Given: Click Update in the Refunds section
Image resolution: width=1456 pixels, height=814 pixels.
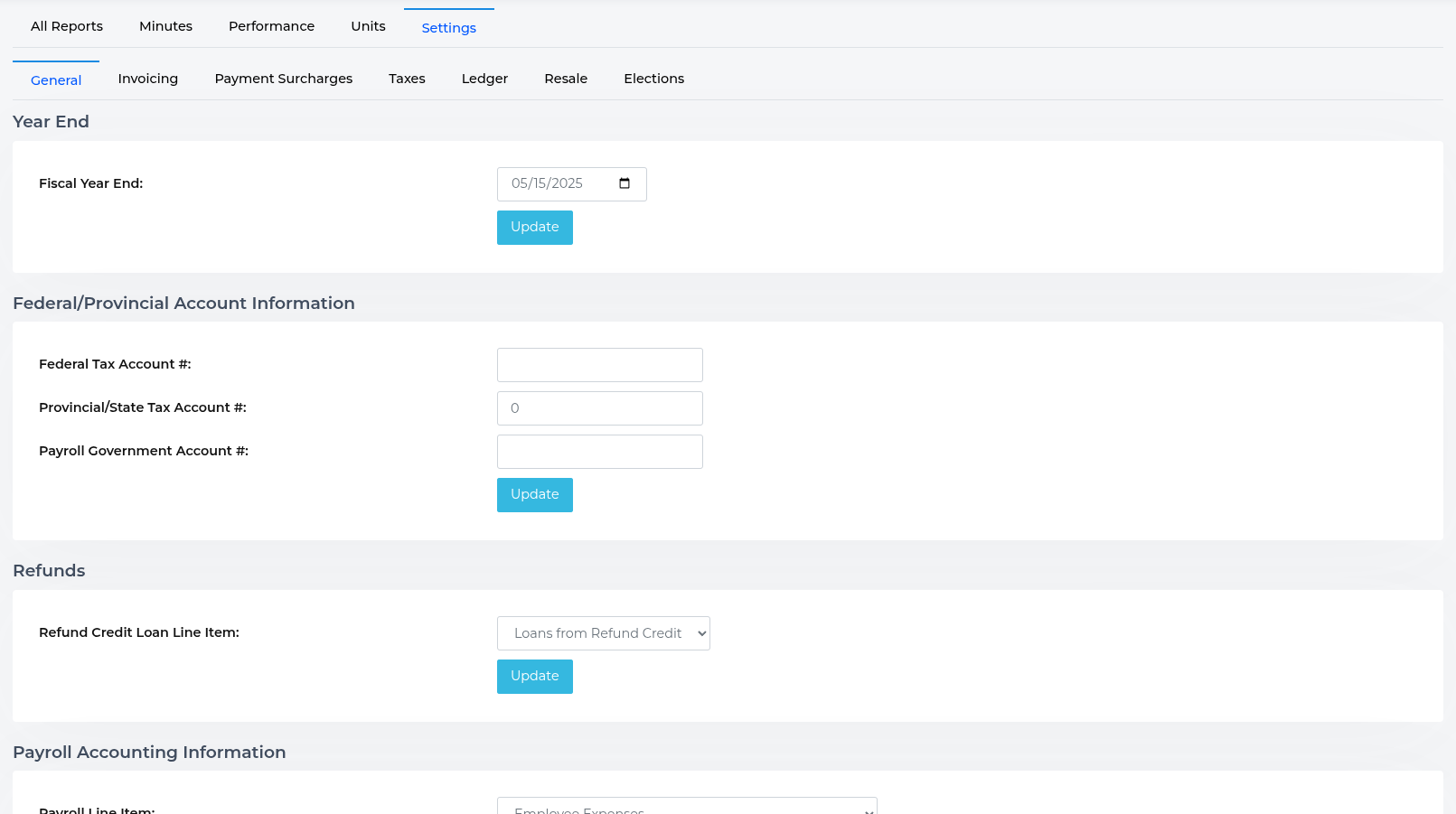Looking at the screenshot, I should coord(534,676).
